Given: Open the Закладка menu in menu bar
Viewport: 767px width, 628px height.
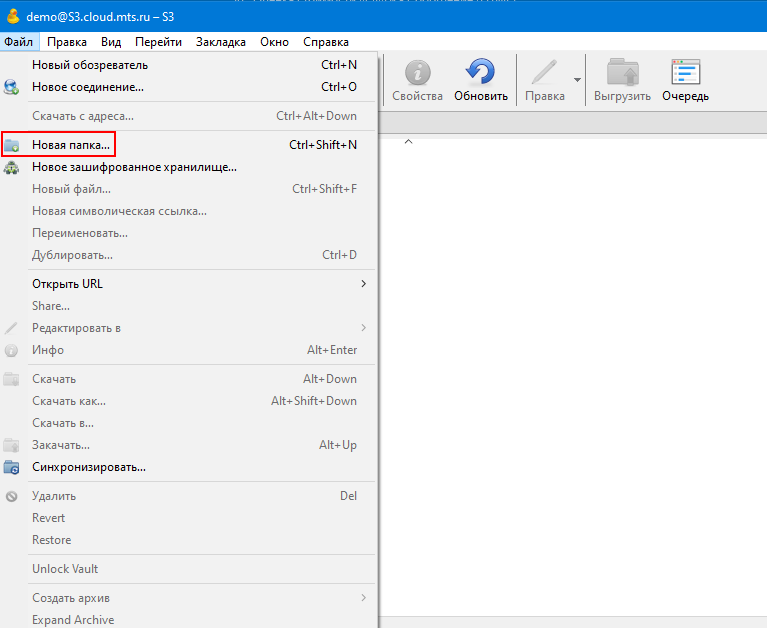Looking at the screenshot, I should click(x=220, y=42).
